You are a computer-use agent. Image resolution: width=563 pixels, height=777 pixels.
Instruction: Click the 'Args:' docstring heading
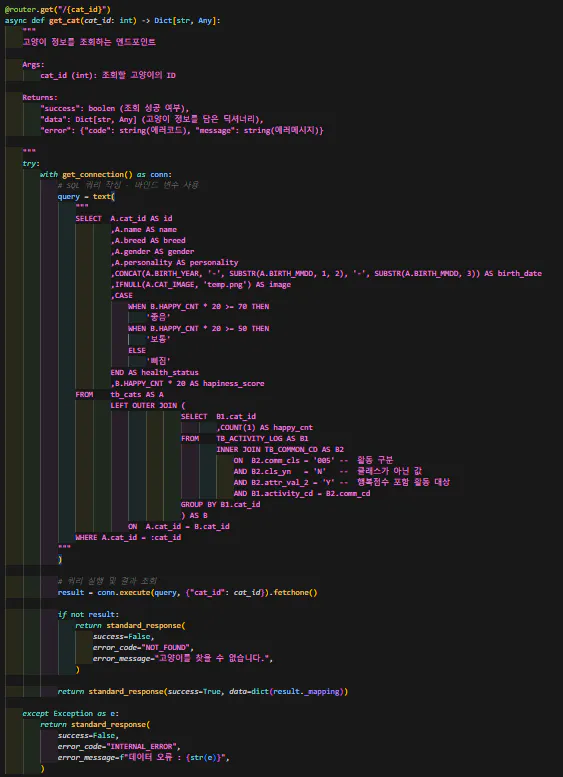click(x=34, y=64)
